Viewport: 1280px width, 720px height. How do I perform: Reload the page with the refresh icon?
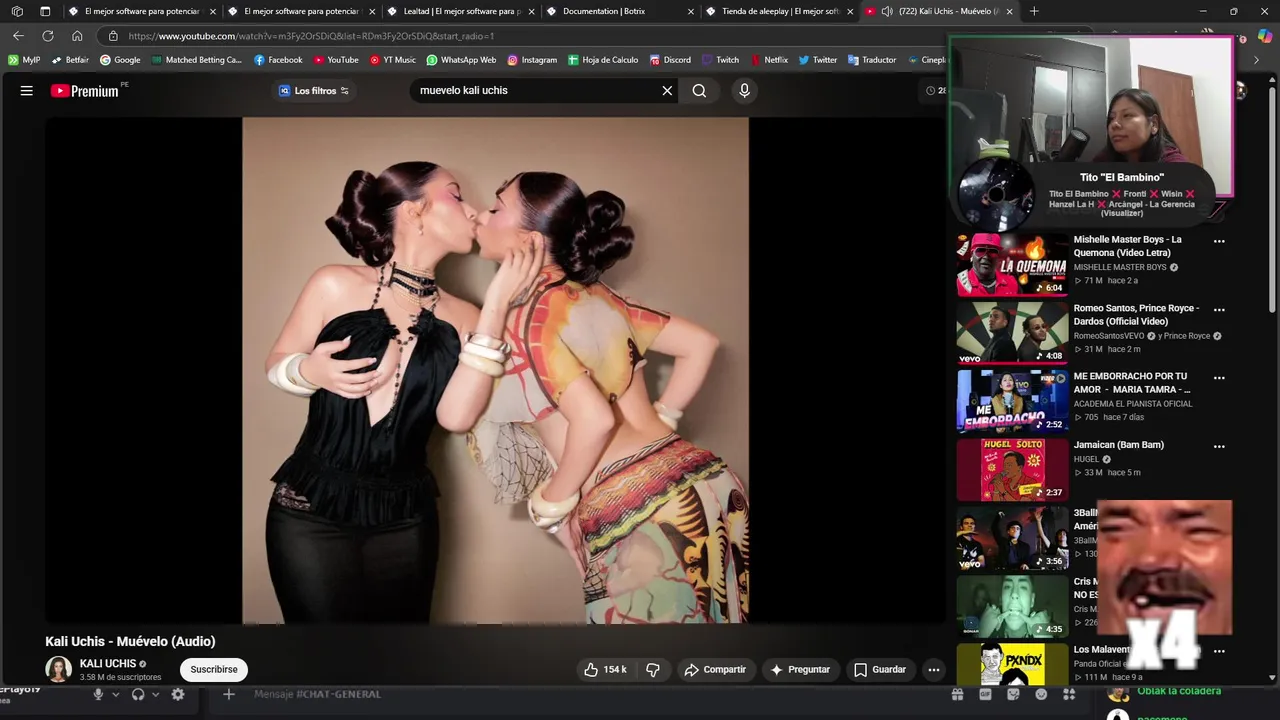47,36
